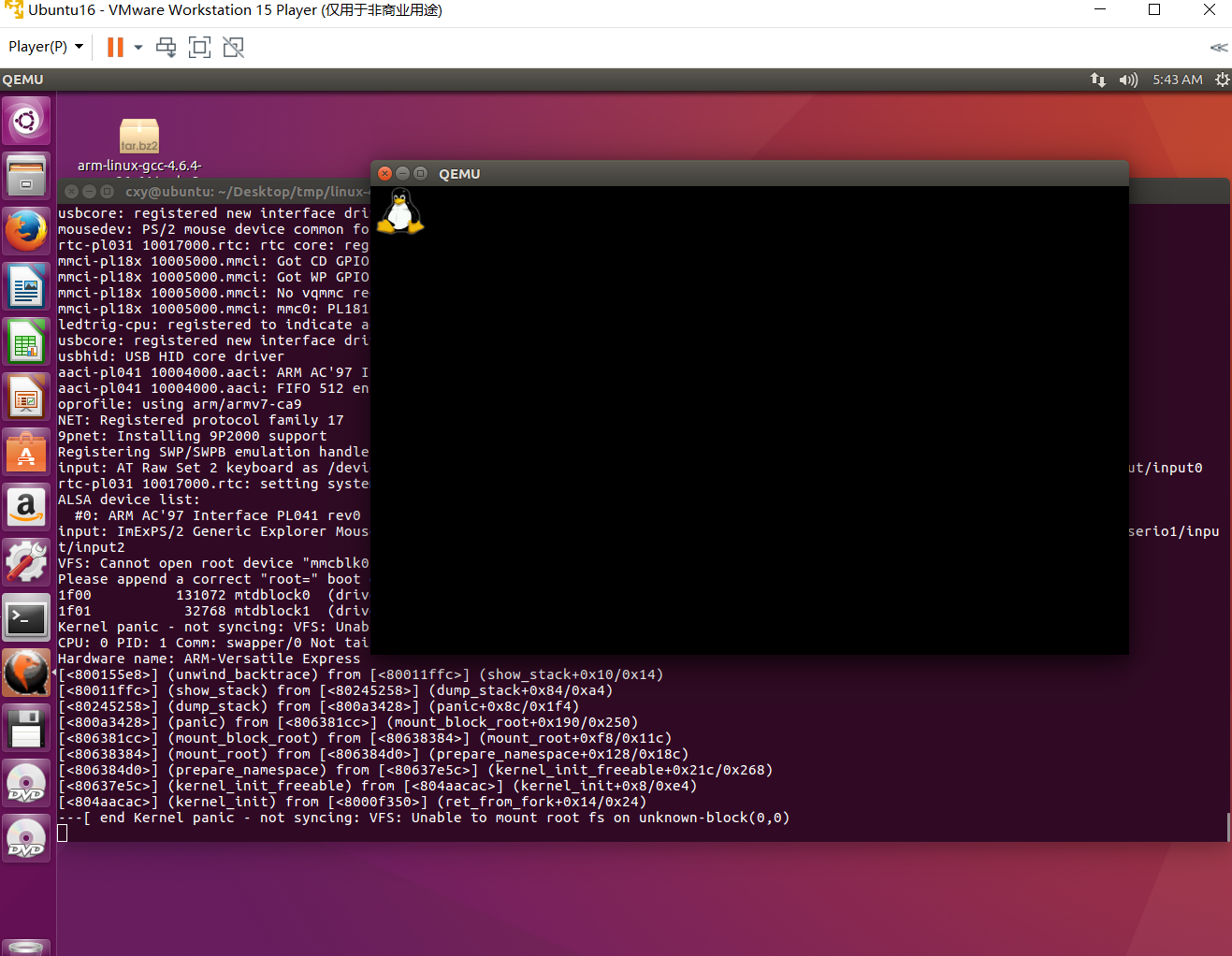Open LibreOffice Impress

pos(26,396)
